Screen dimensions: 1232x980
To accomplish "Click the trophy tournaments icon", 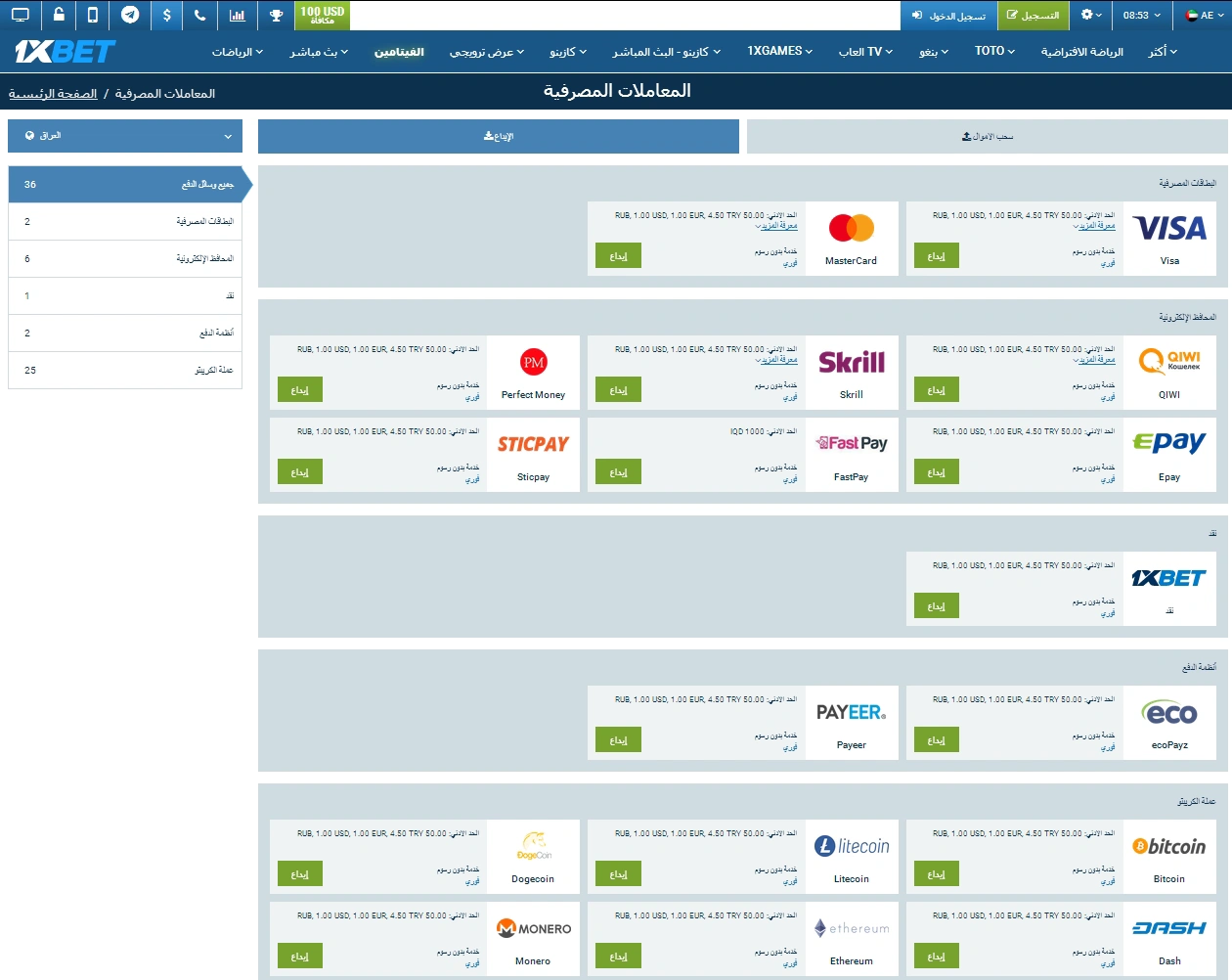I will point(275,16).
